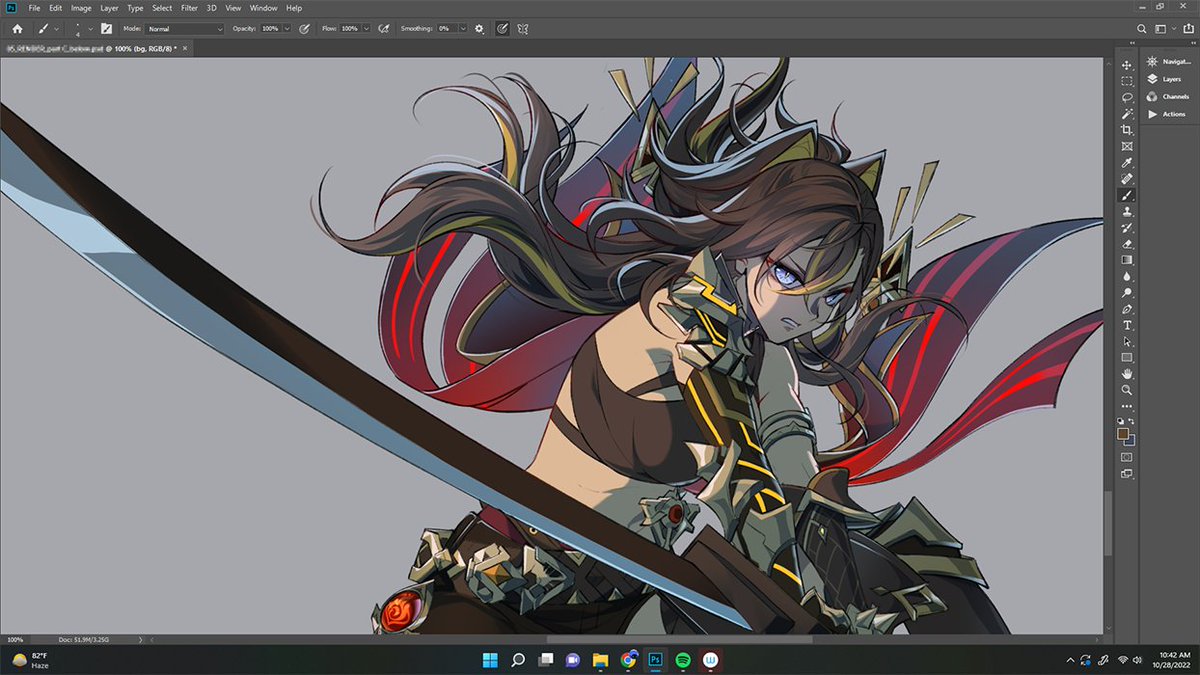Image resolution: width=1200 pixels, height=675 pixels.
Task: Toggle the brush settings panel button
Action: (x=105, y=29)
